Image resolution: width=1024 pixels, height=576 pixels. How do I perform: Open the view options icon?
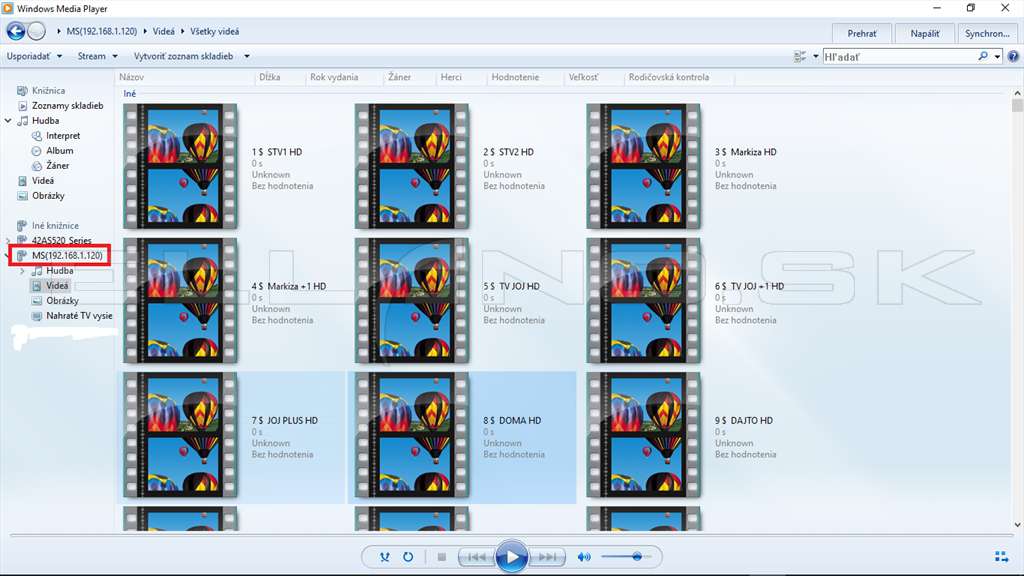[799, 57]
